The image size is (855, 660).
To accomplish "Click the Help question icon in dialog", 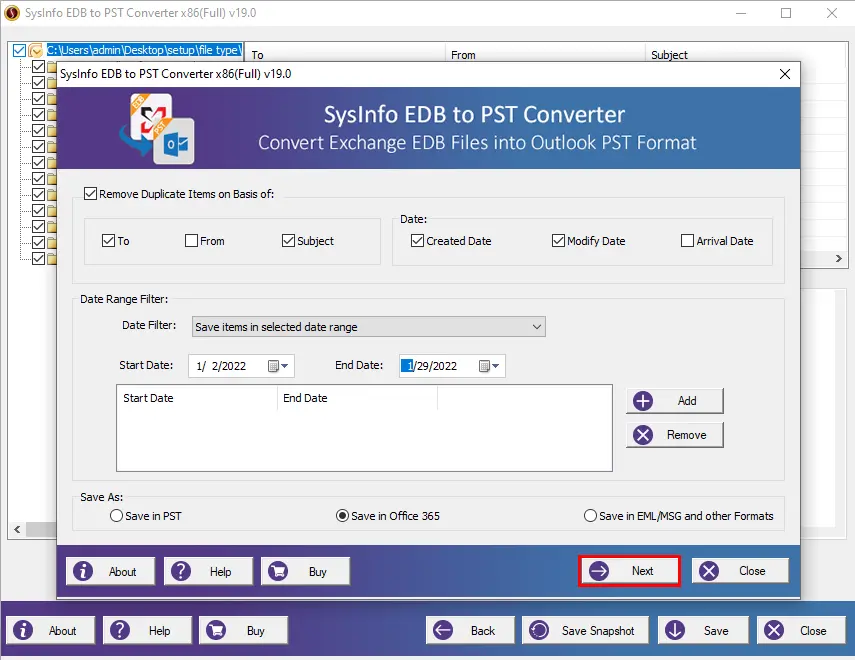I will click(182, 572).
